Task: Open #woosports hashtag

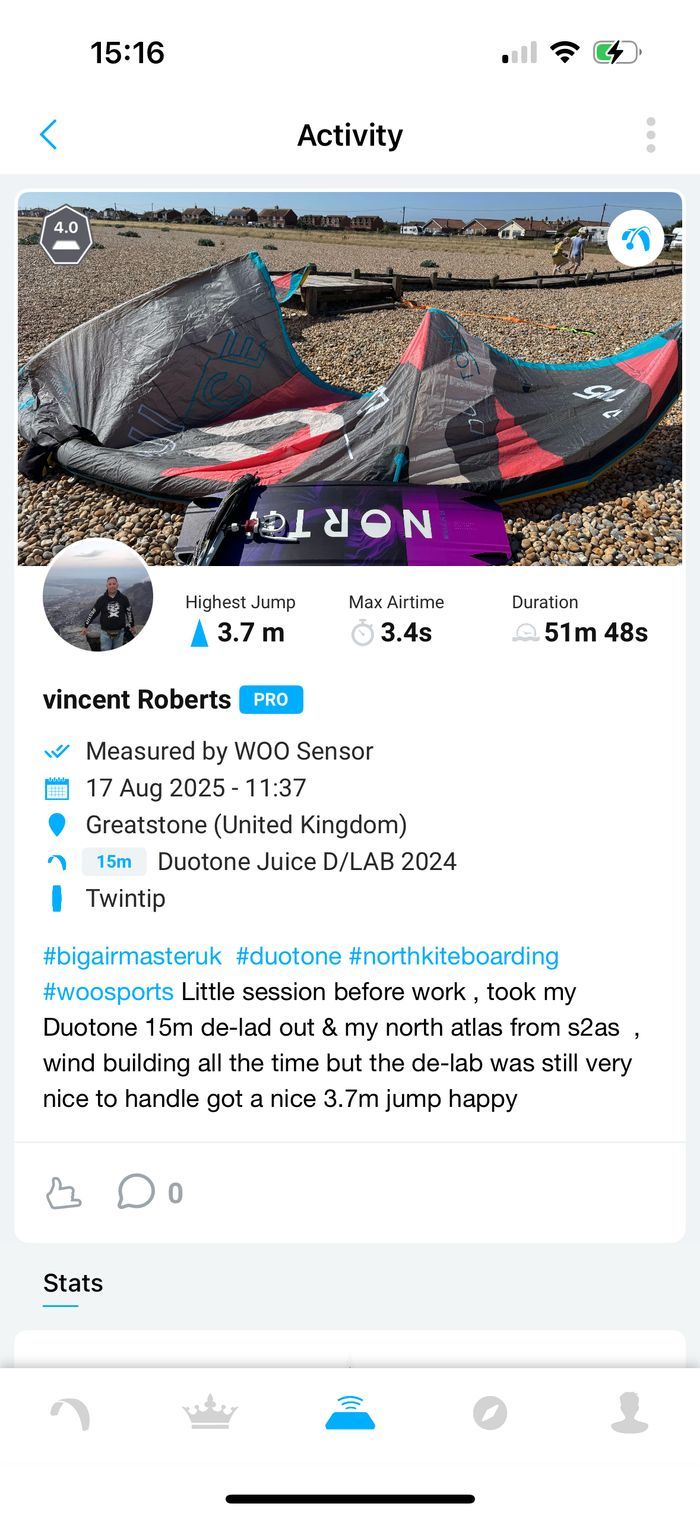Action: tap(108, 992)
